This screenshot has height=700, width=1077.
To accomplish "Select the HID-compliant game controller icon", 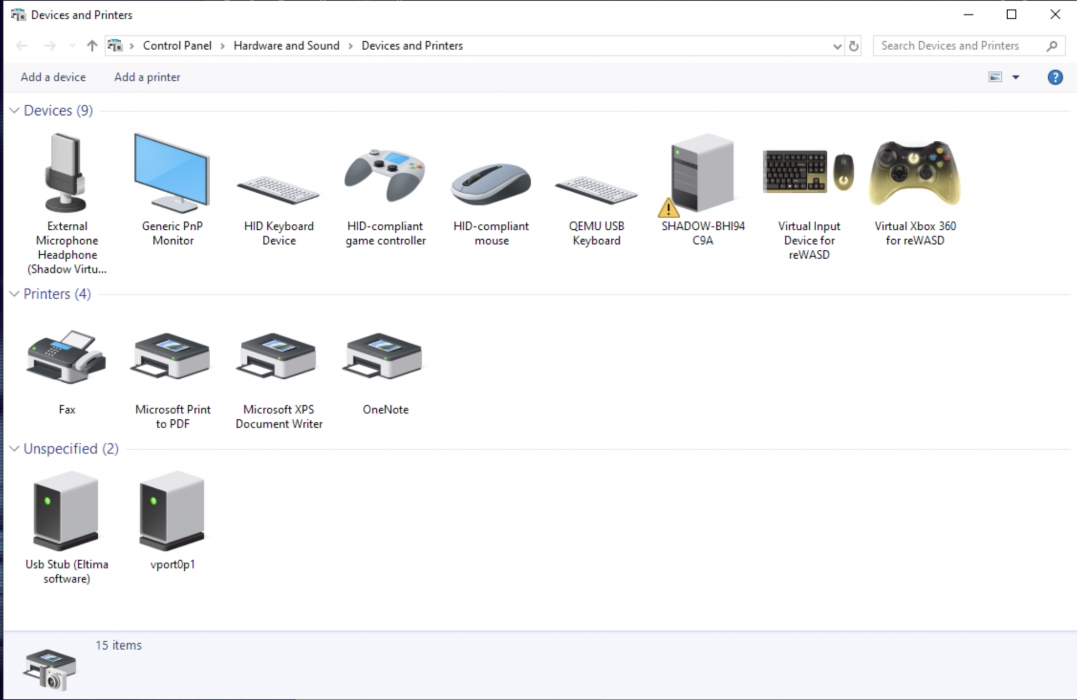I will [385, 175].
